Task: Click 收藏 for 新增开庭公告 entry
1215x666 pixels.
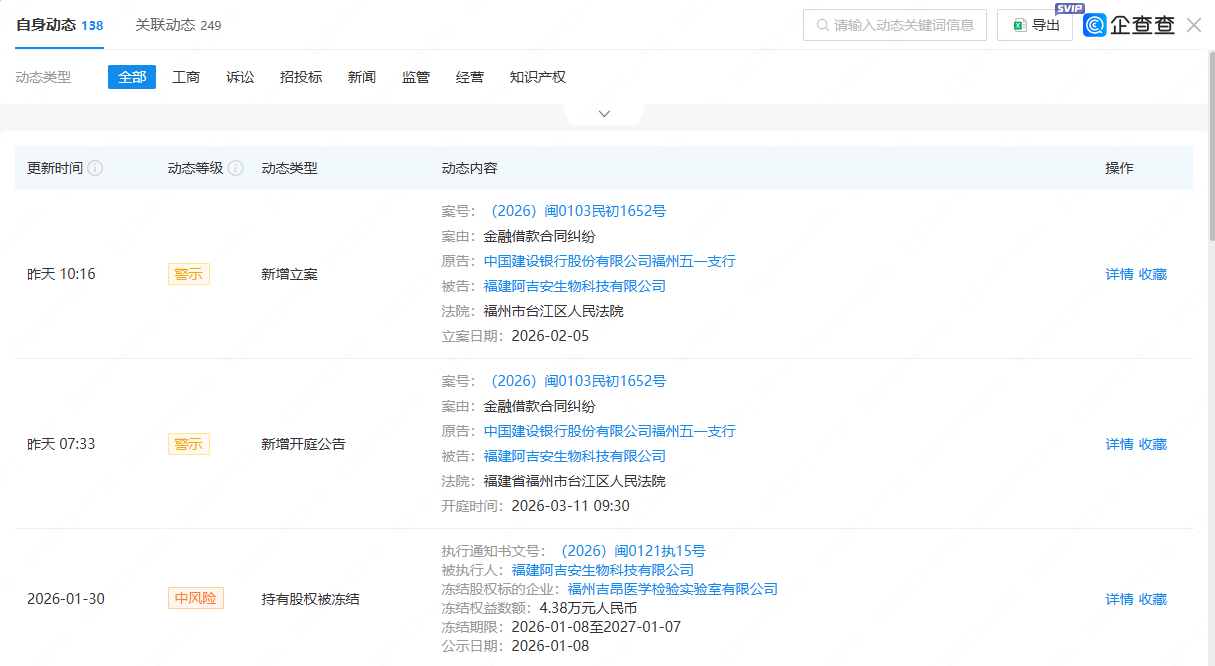Action: click(x=1153, y=444)
